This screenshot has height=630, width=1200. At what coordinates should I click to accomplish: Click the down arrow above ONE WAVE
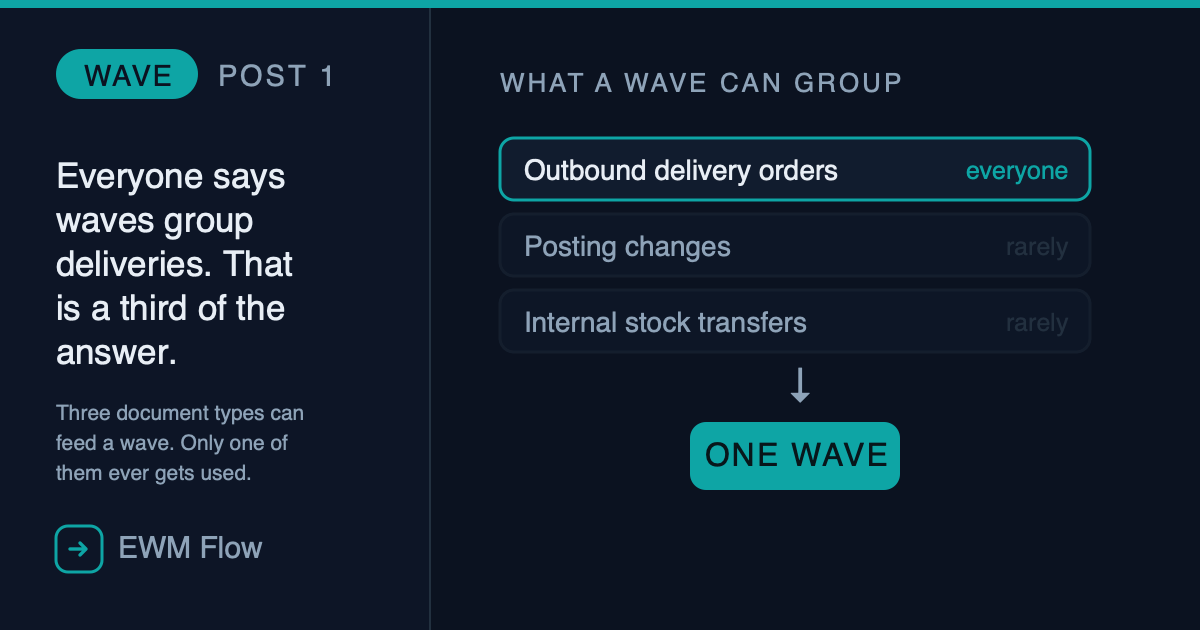[x=799, y=386]
